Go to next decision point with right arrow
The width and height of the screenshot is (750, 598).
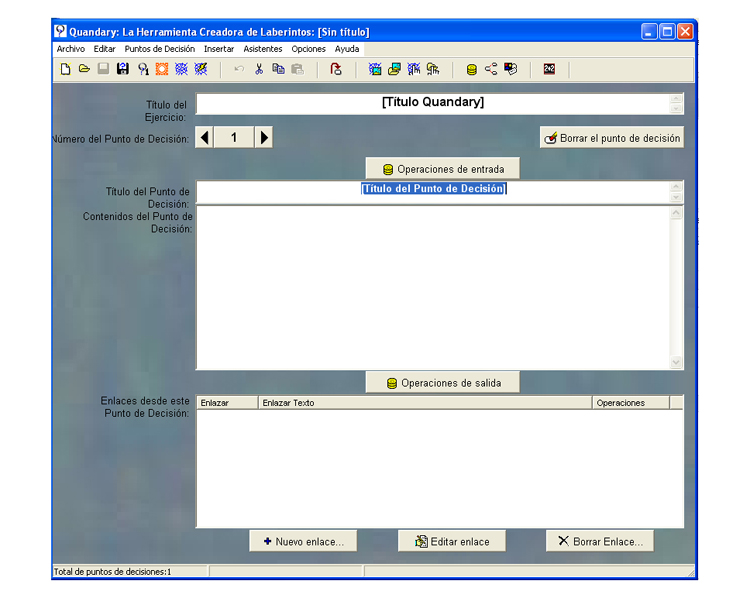click(x=264, y=138)
